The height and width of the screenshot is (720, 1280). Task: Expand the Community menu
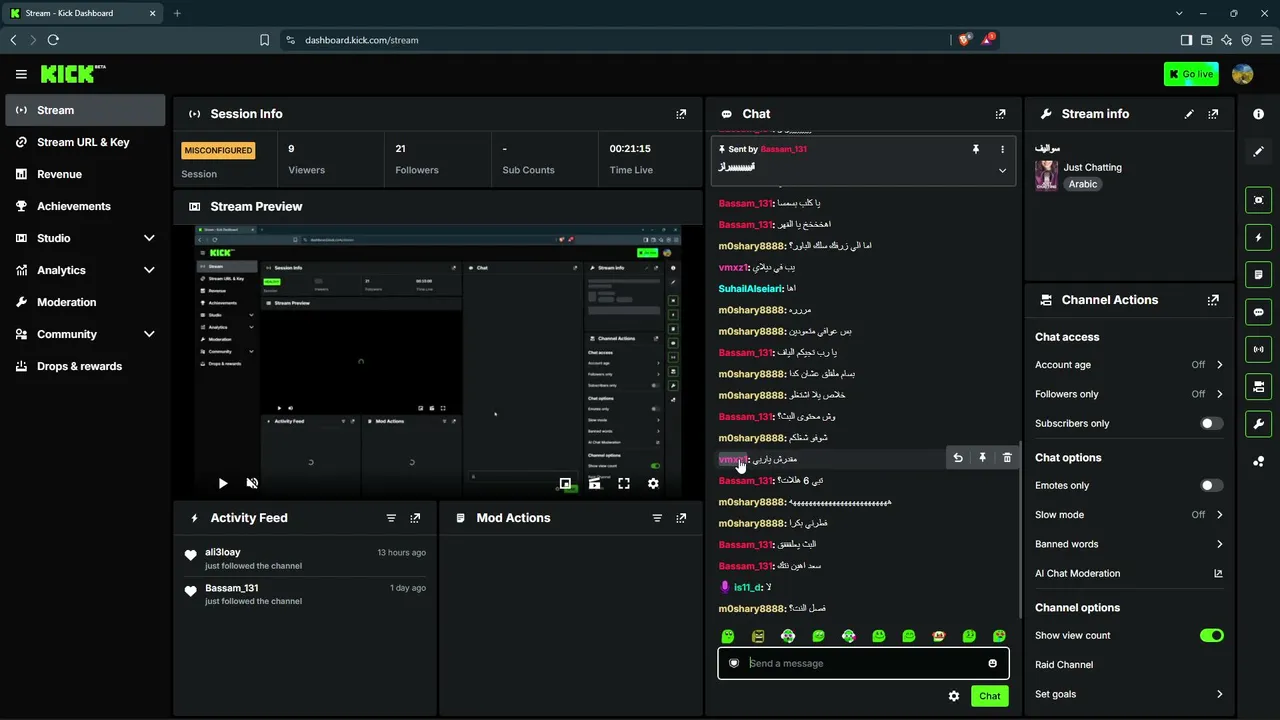pos(85,334)
